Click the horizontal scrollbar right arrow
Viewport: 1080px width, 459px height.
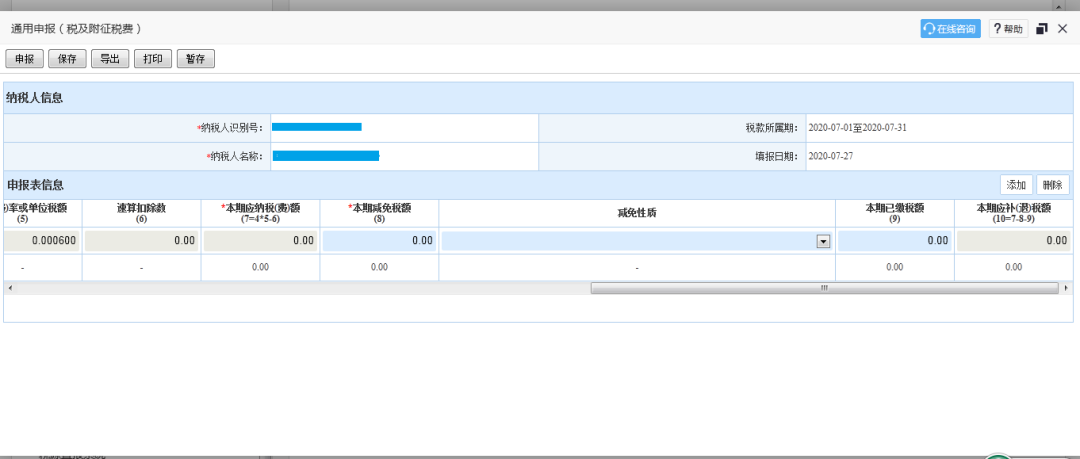(1067, 288)
